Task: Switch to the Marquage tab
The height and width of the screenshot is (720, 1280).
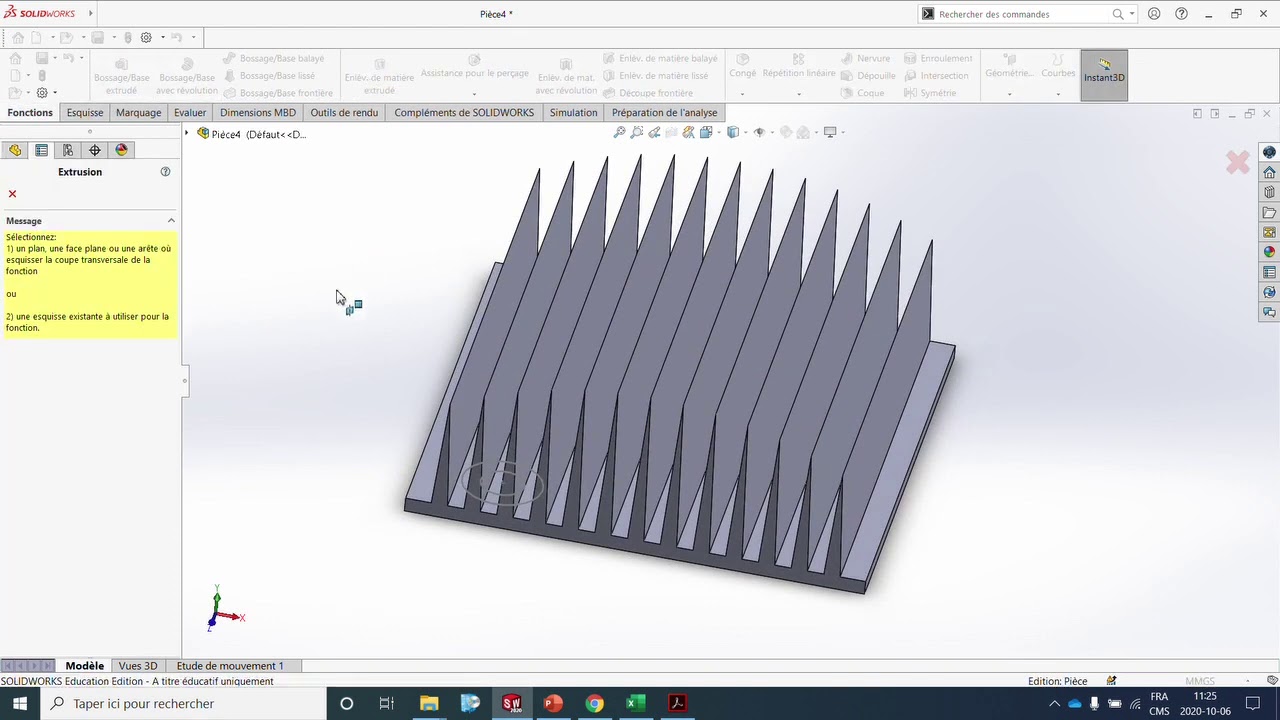Action: tap(138, 113)
